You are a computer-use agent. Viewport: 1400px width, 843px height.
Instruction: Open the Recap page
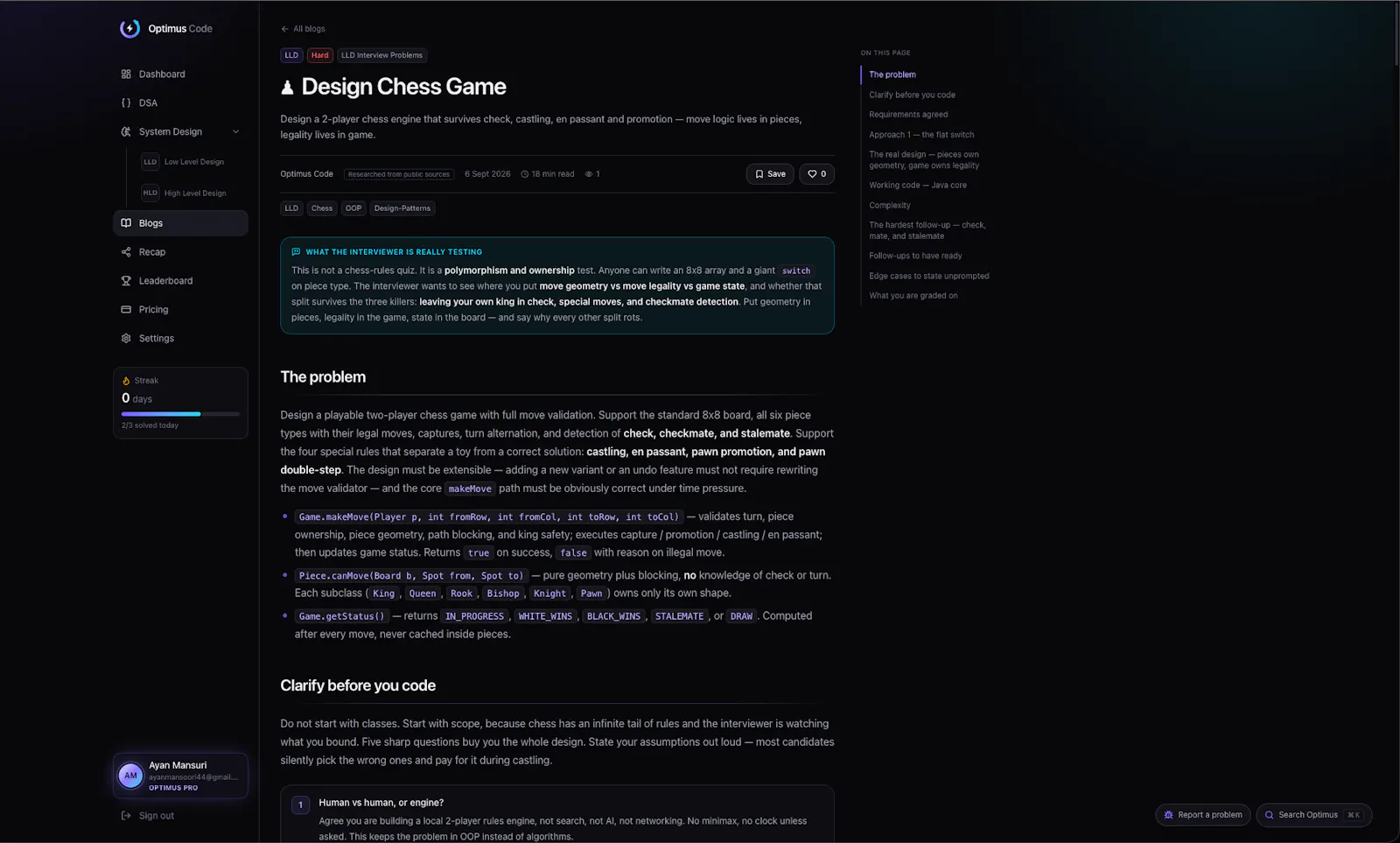pos(180,252)
